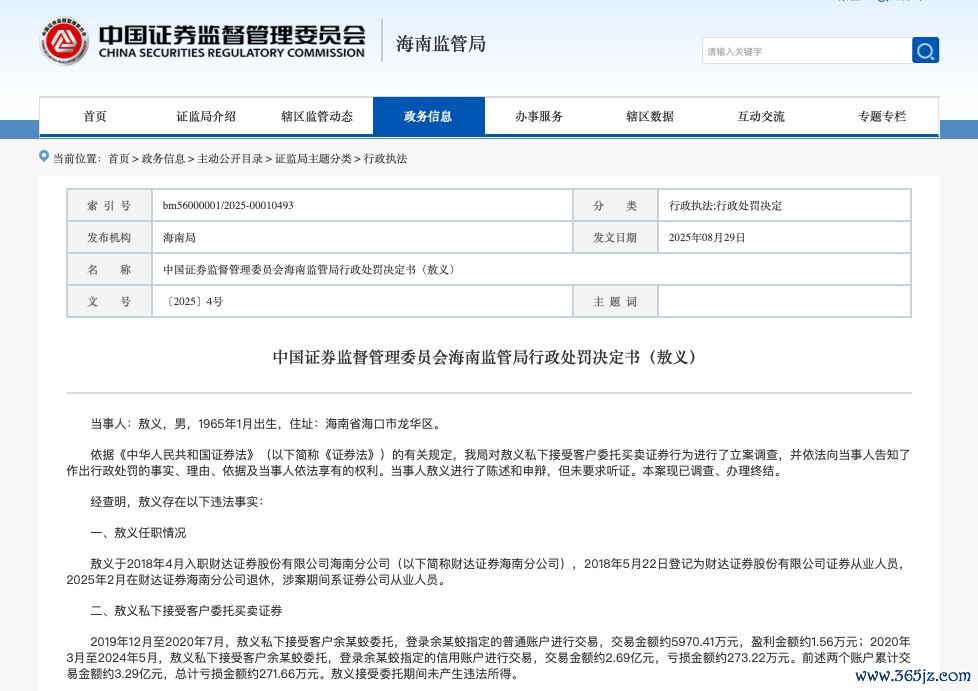The image size is (978, 691).
Task: Select the index number bm56000001/2025-00010493
Action: [x=228, y=205]
